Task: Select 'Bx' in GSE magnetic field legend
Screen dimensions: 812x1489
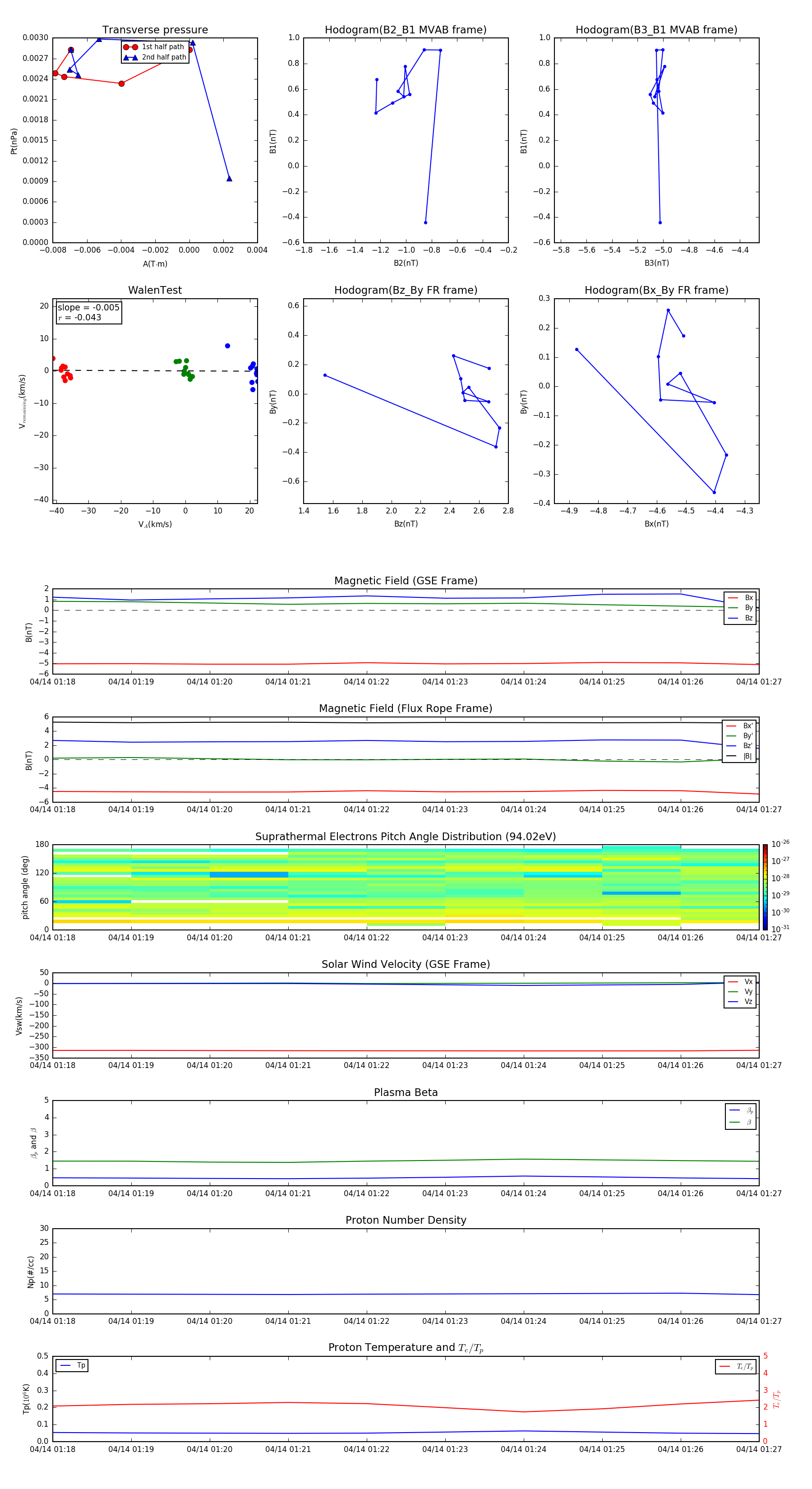Action: 740,598
